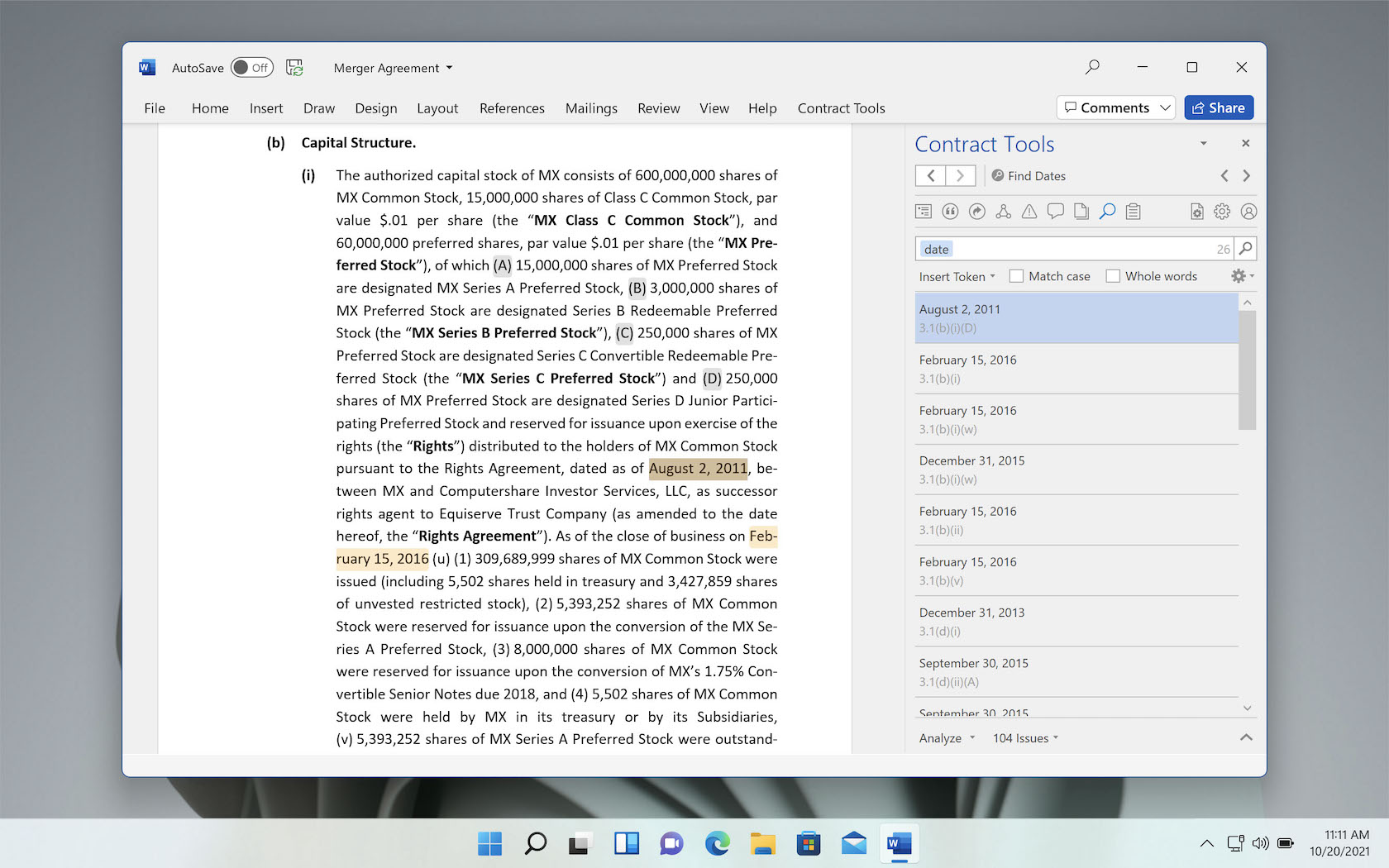Viewport: 1389px width, 868px height.
Task: Open the Merger Agreement title dropdown
Action: pyautogui.click(x=393, y=68)
